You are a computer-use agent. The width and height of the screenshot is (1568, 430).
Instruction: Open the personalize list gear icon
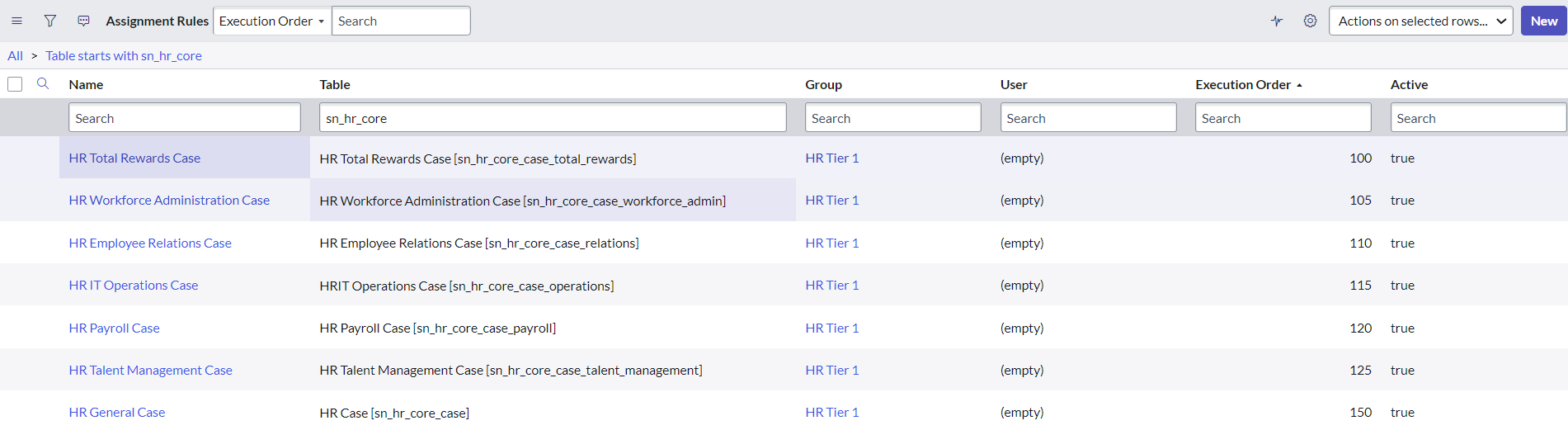1310,21
